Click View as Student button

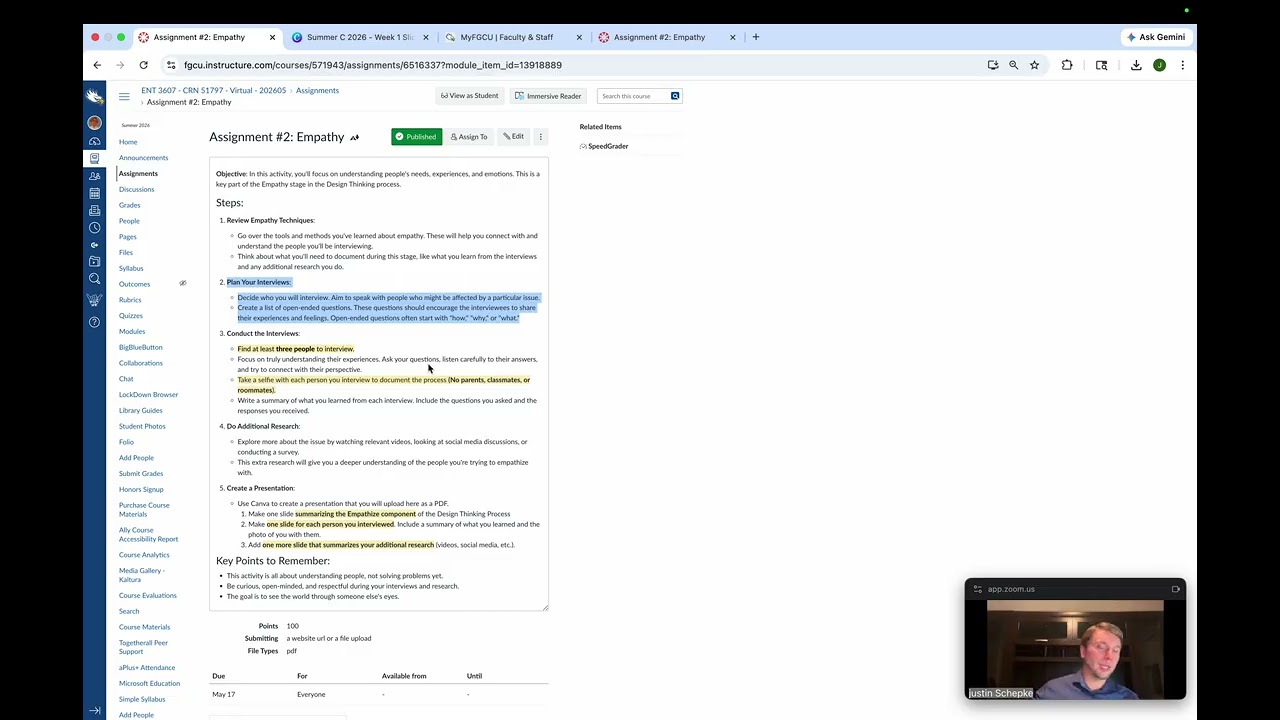click(x=469, y=96)
